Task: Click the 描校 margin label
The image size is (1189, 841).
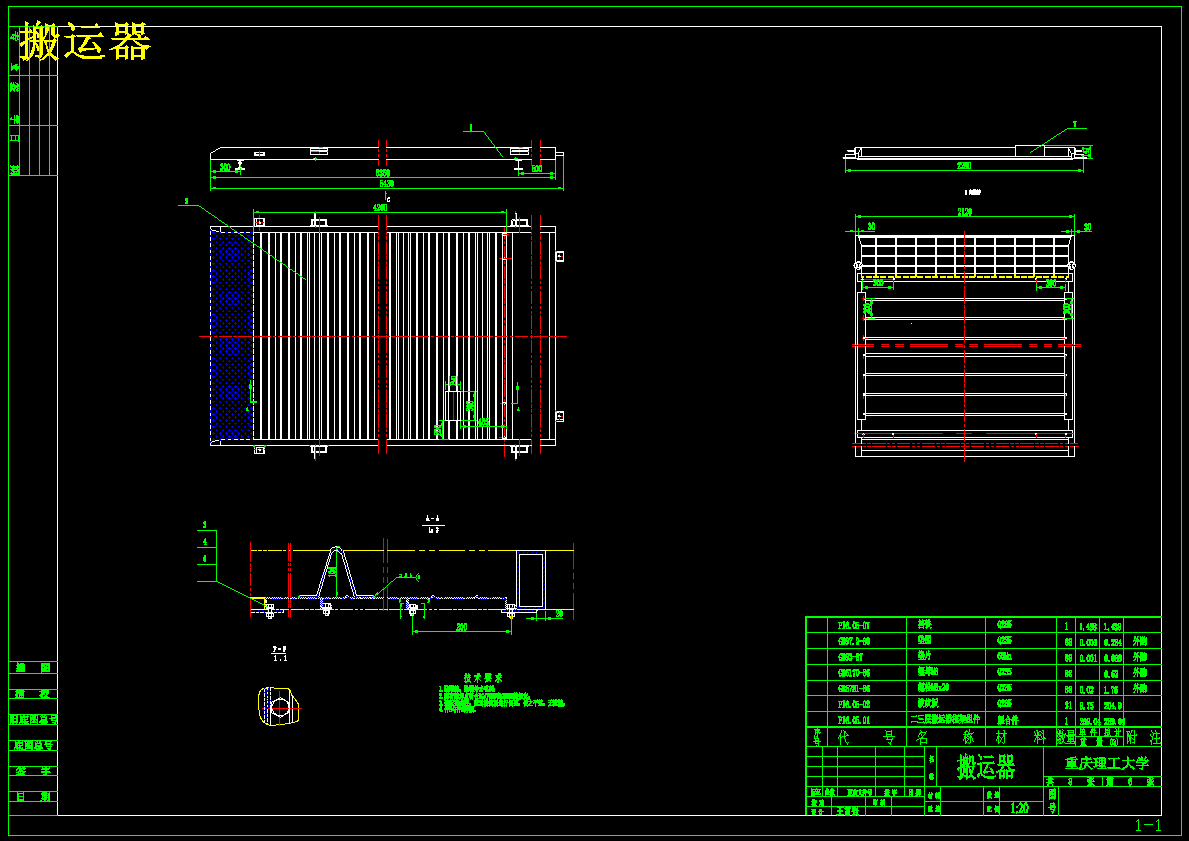Action: (33, 694)
